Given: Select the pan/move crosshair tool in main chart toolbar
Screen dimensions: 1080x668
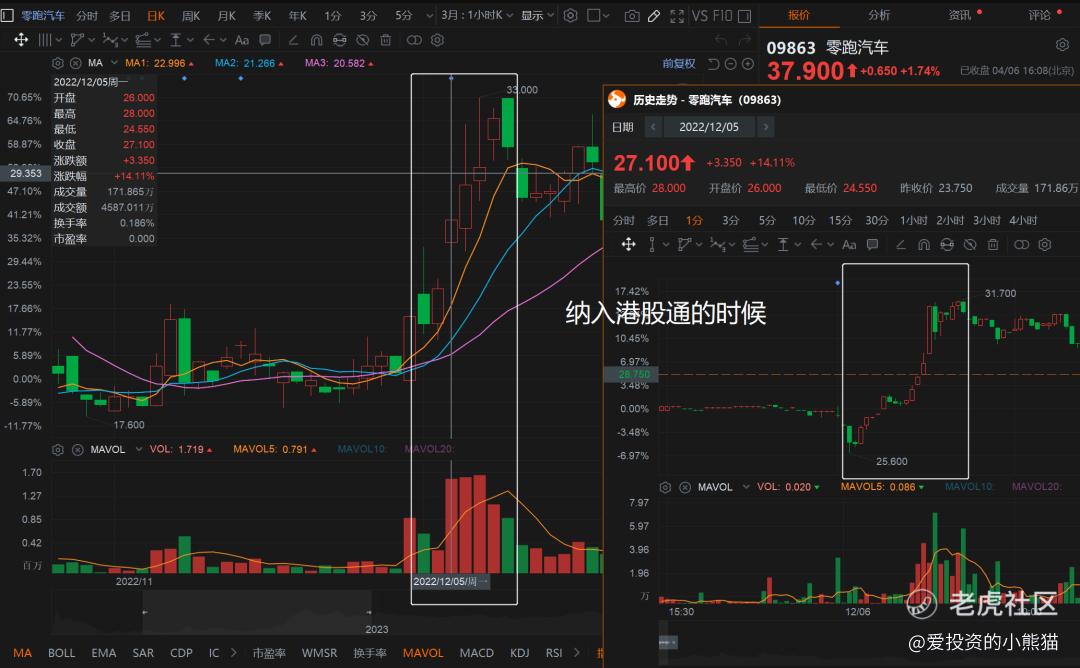Looking at the screenshot, I should coord(21,40).
